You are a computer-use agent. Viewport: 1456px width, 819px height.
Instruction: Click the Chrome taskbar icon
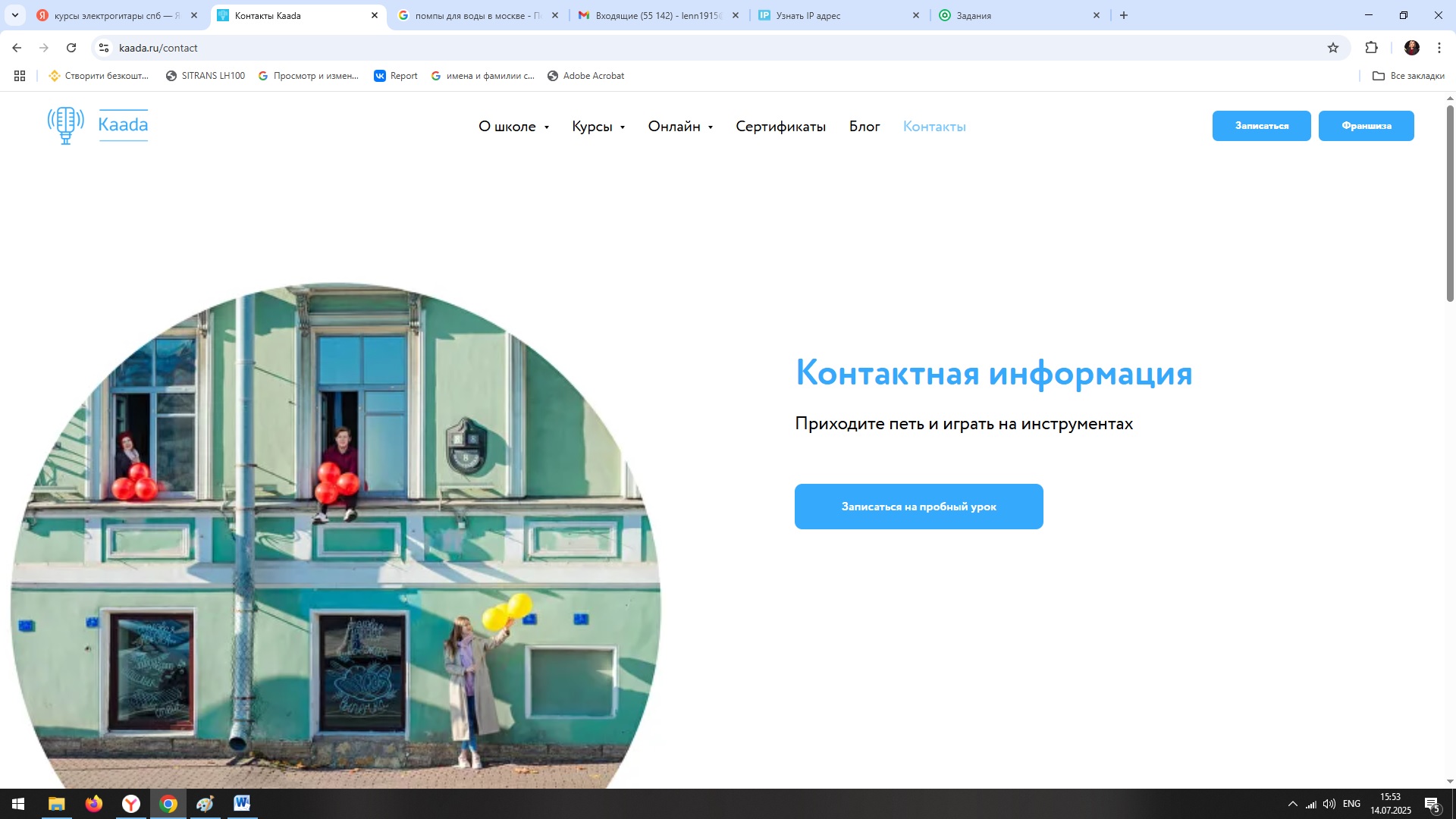(x=168, y=804)
